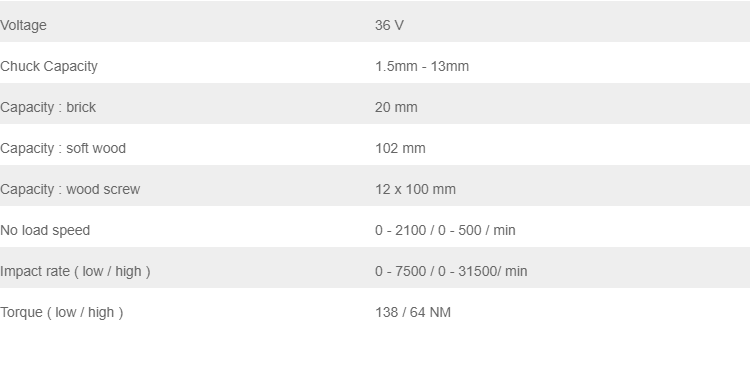Screen dimensions: 750x371
Task: Select the 36 V value
Action: 389,25
